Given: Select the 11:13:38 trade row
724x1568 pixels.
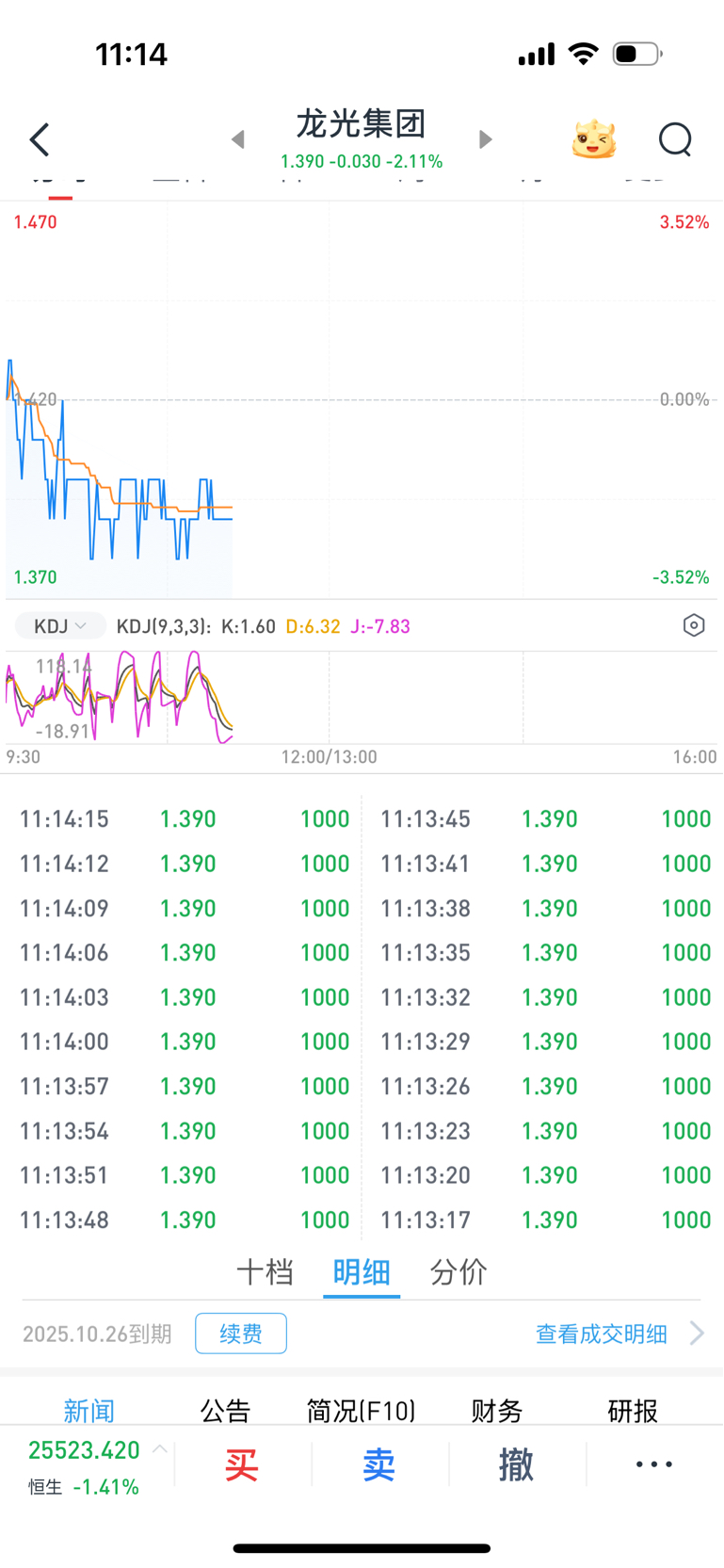Looking at the screenshot, I should tap(545, 909).
